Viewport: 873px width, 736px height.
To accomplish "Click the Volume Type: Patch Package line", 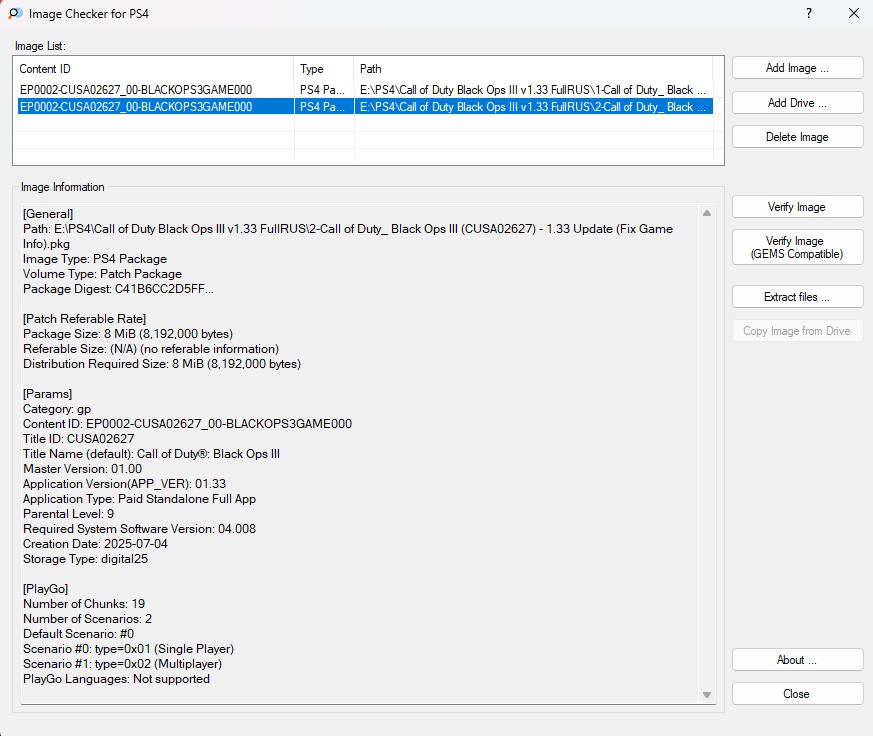I will (x=102, y=274).
